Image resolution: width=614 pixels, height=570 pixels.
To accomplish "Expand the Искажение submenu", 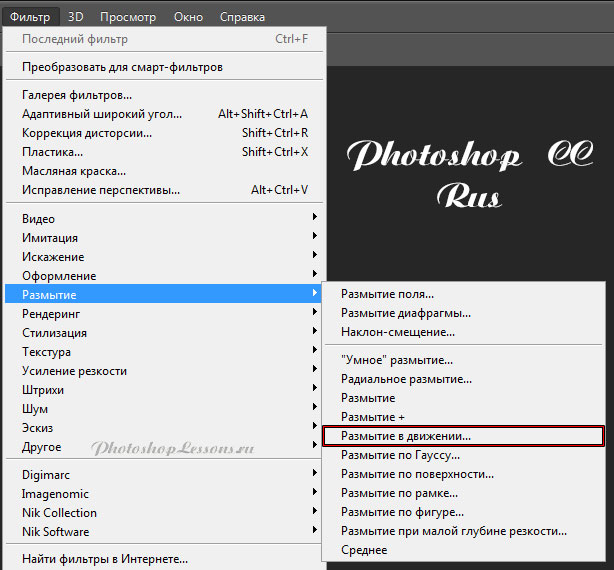I will coord(164,257).
